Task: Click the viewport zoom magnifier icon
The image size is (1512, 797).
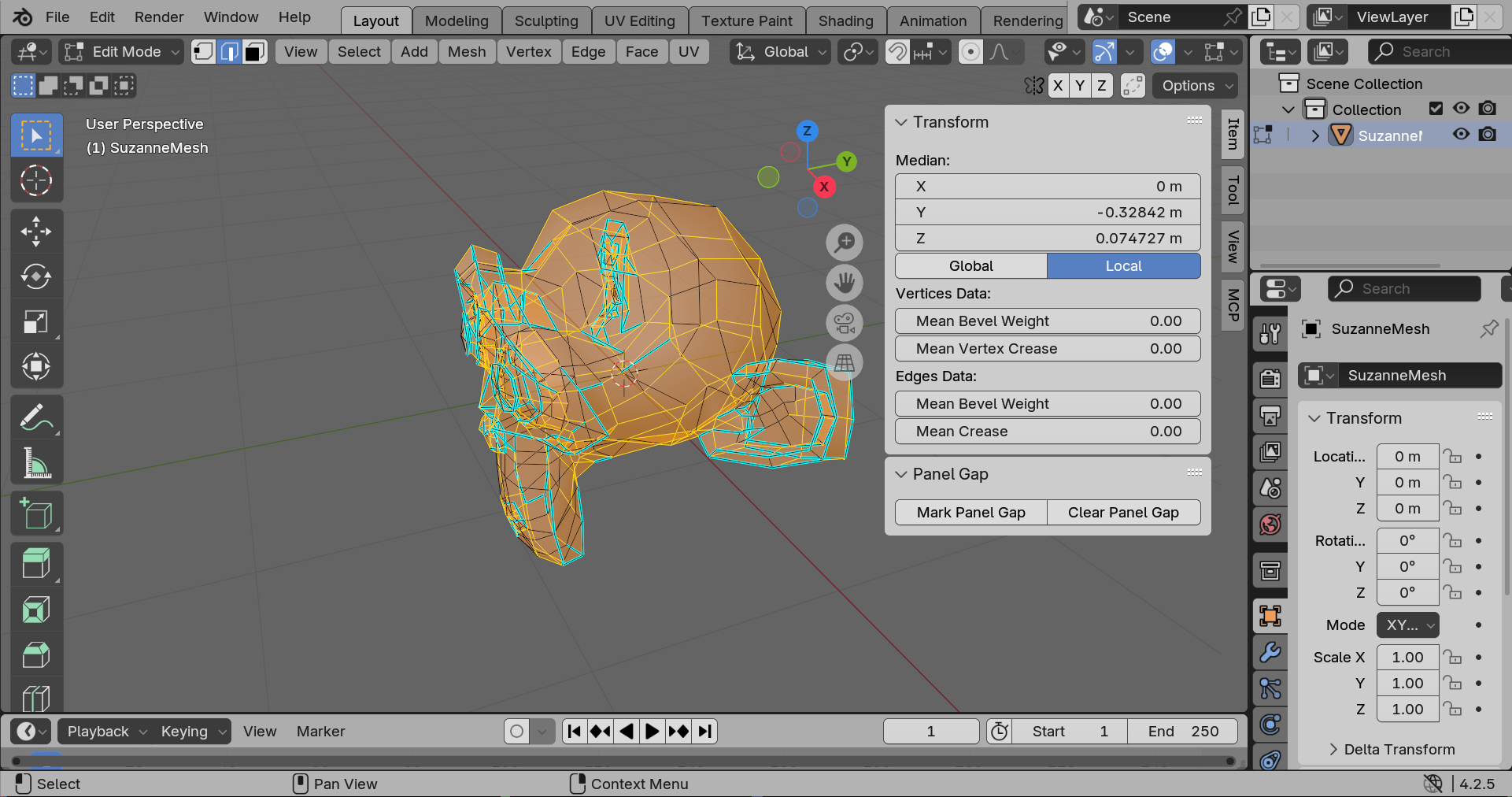Action: 844,243
